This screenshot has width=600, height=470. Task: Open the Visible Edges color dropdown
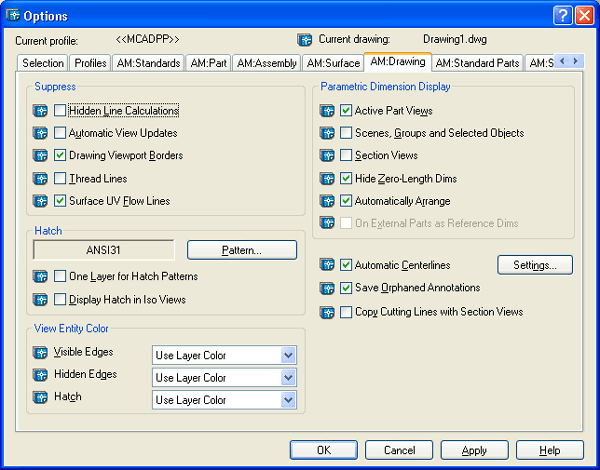click(288, 355)
